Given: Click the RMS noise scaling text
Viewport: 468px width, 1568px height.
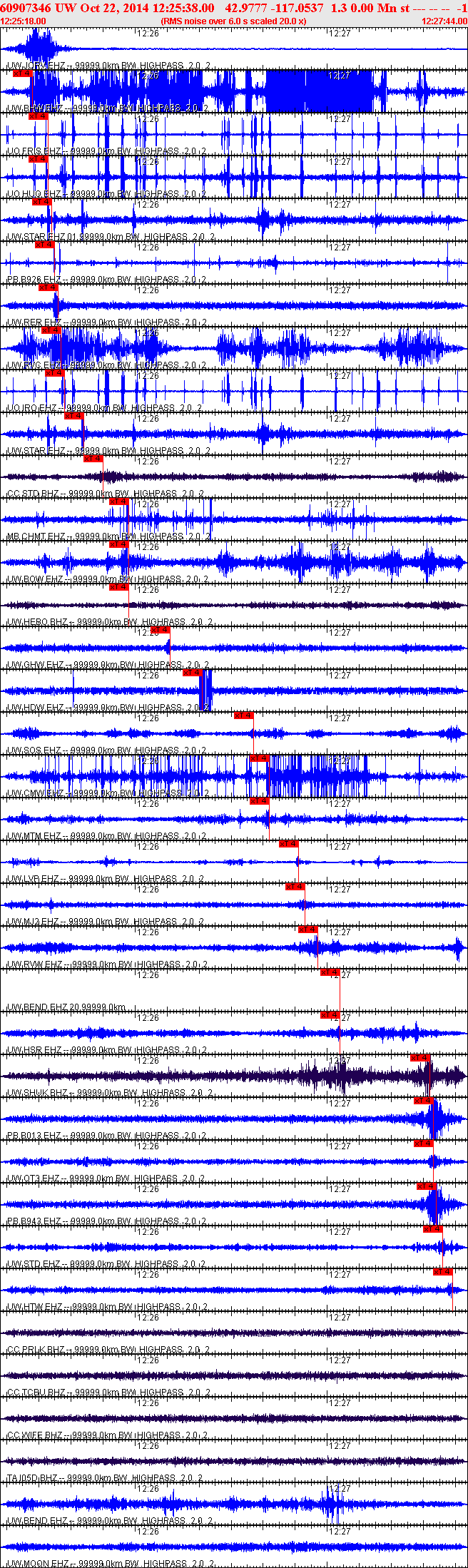Looking at the screenshot, I should [x=233, y=21].
